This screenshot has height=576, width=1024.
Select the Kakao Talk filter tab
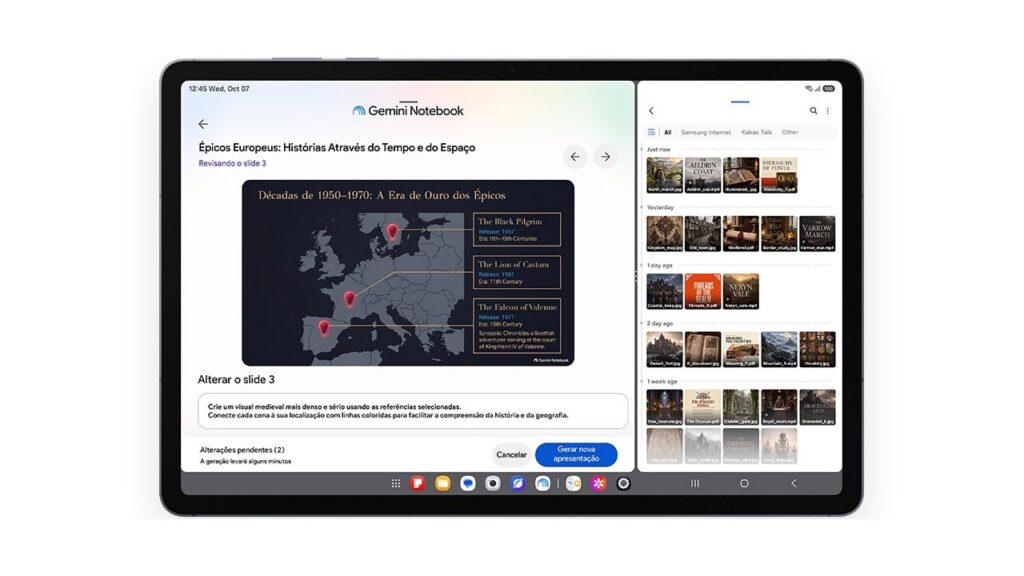point(756,132)
